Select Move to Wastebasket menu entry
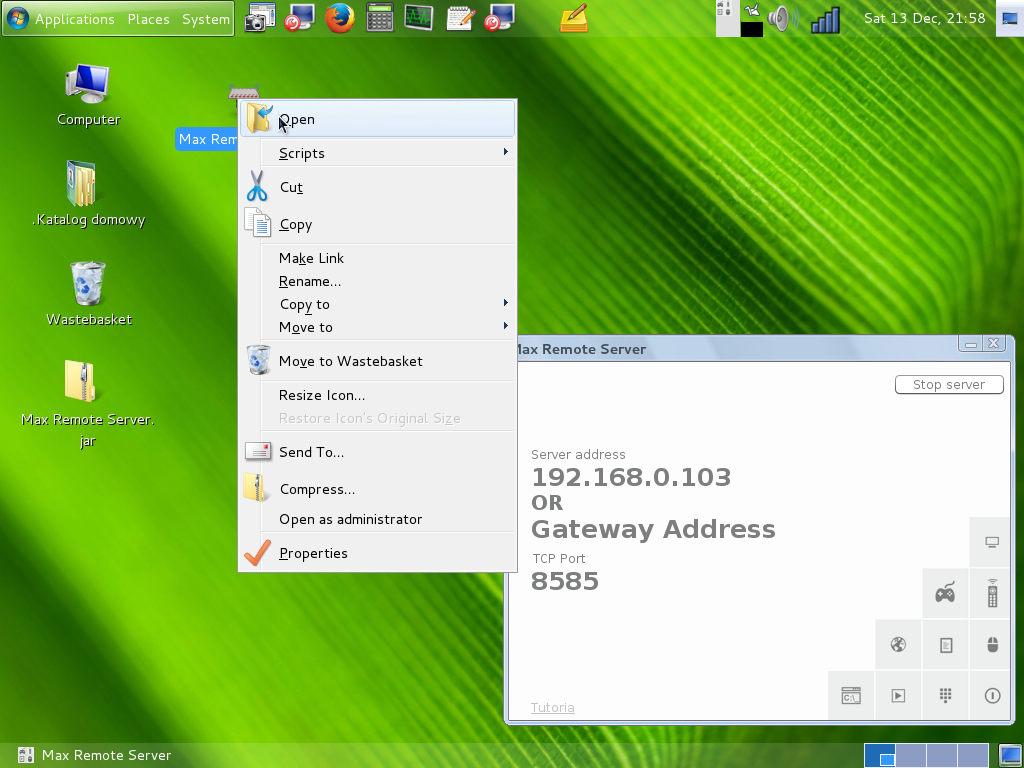This screenshot has height=768, width=1024. click(350, 361)
